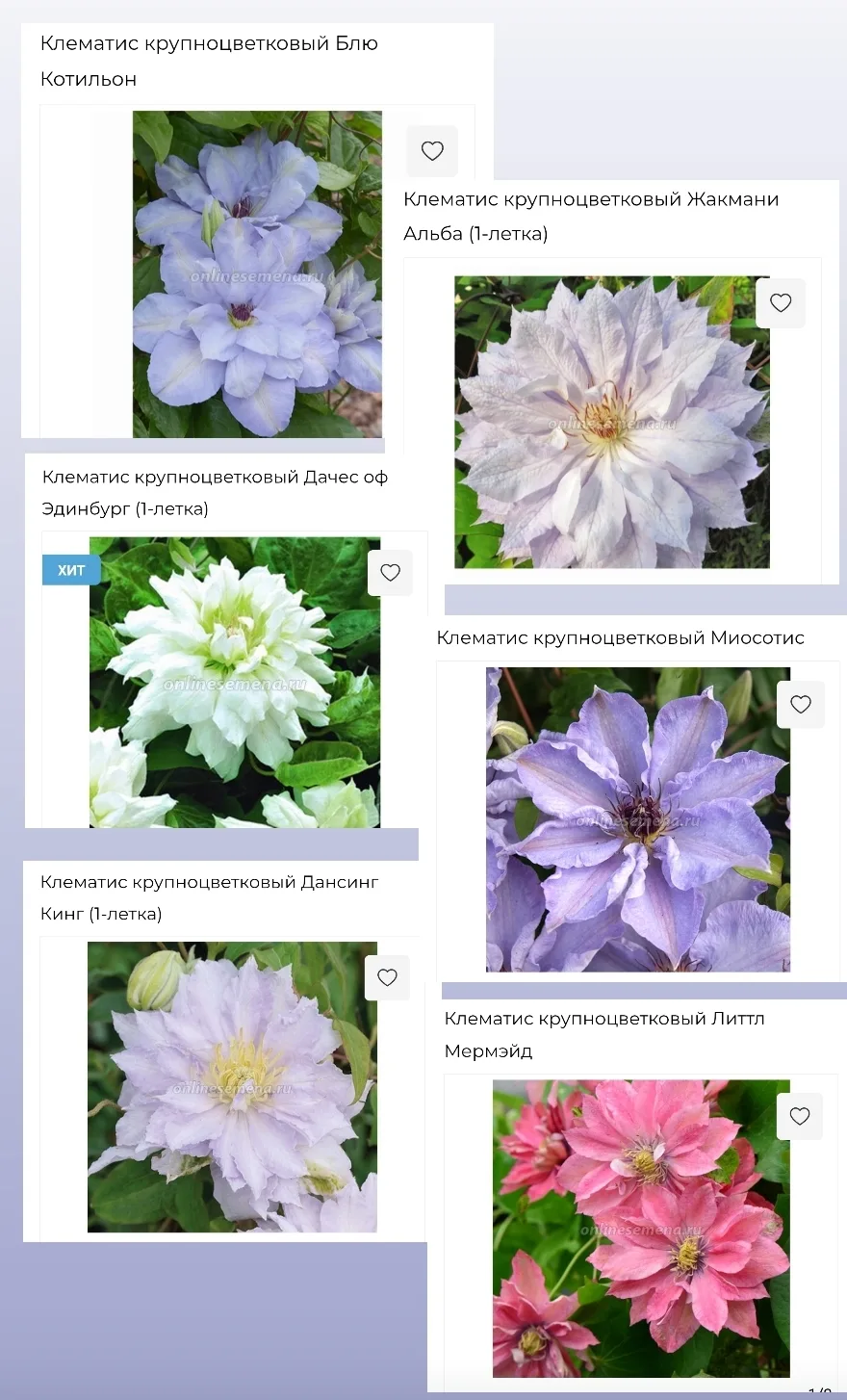
Task: Like the Литтл Мермэйд clematis
Action: (800, 1117)
